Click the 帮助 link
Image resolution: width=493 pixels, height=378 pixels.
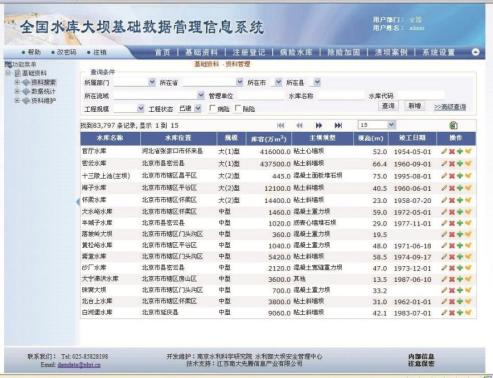point(34,52)
